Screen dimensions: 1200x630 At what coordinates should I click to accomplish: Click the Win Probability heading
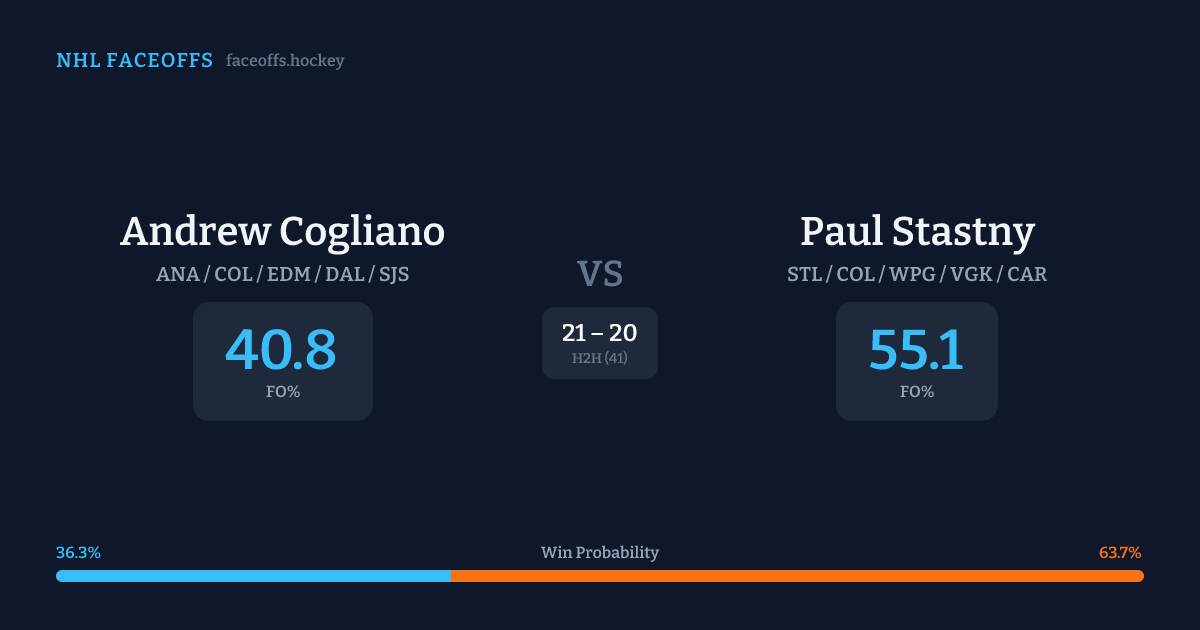click(600, 553)
